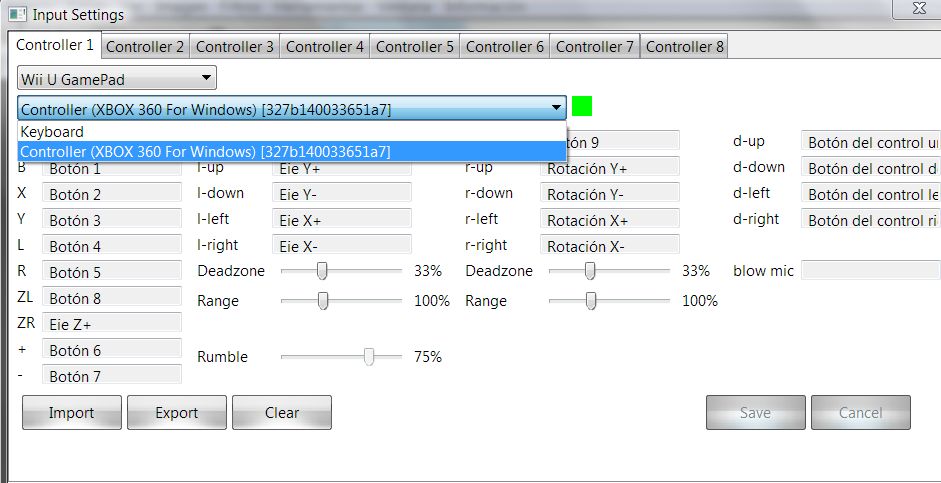The height and width of the screenshot is (483, 941).
Task: Click the L mapping field Botón 4
Action: click(x=112, y=246)
